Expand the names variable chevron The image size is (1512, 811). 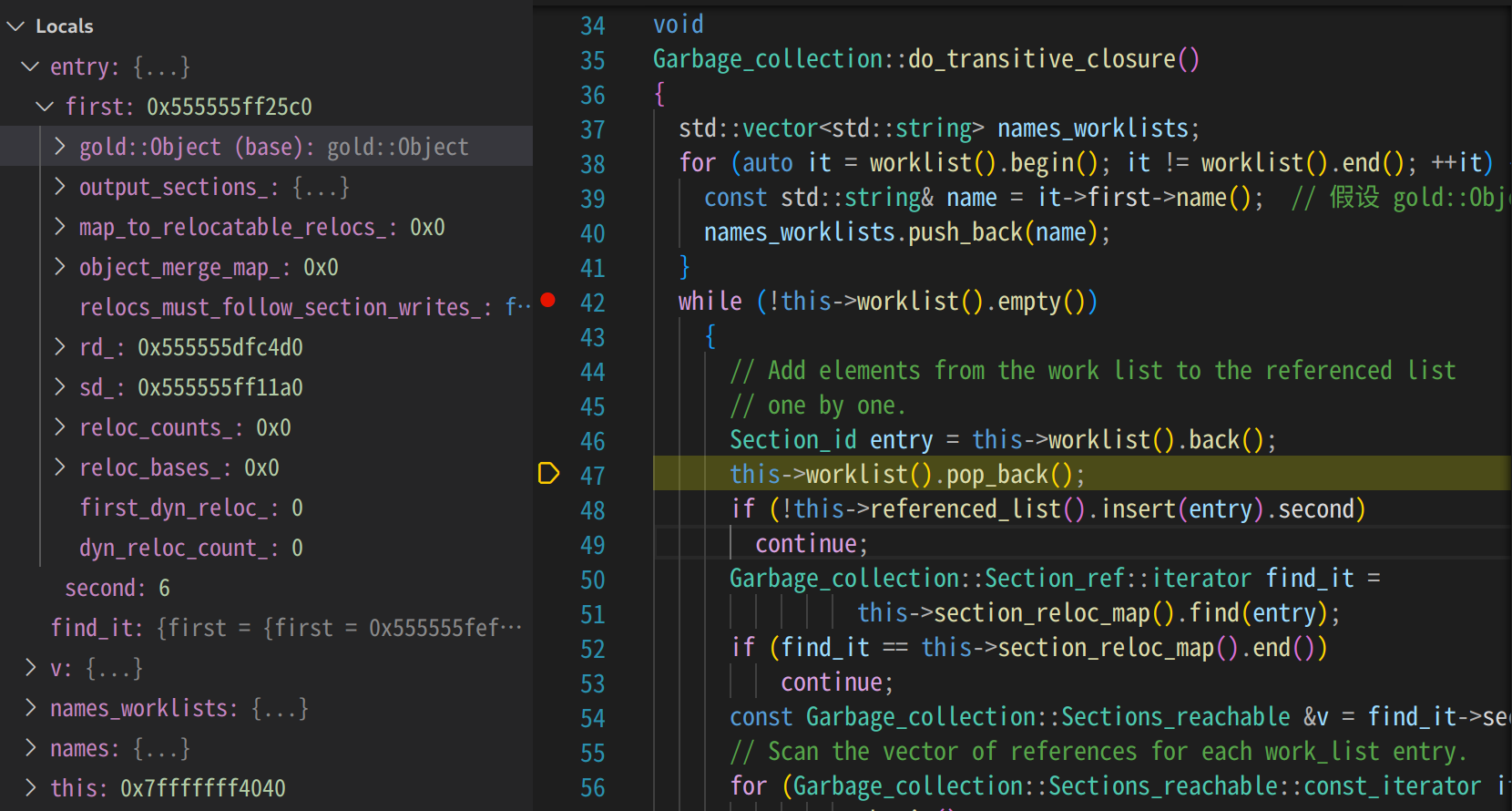point(30,748)
